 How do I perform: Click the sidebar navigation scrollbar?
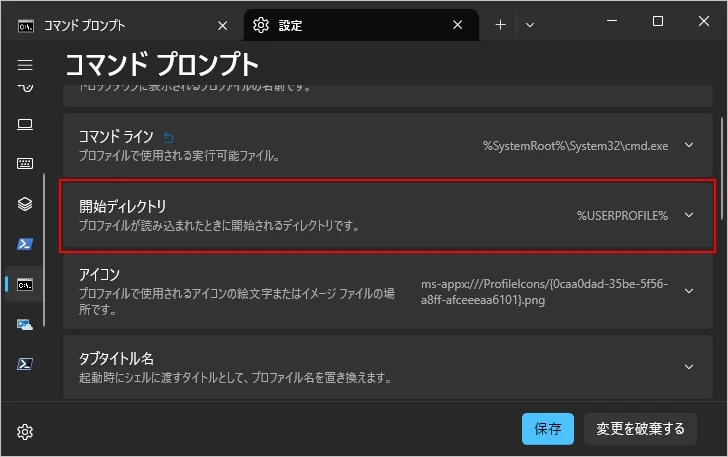click(44, 250)
